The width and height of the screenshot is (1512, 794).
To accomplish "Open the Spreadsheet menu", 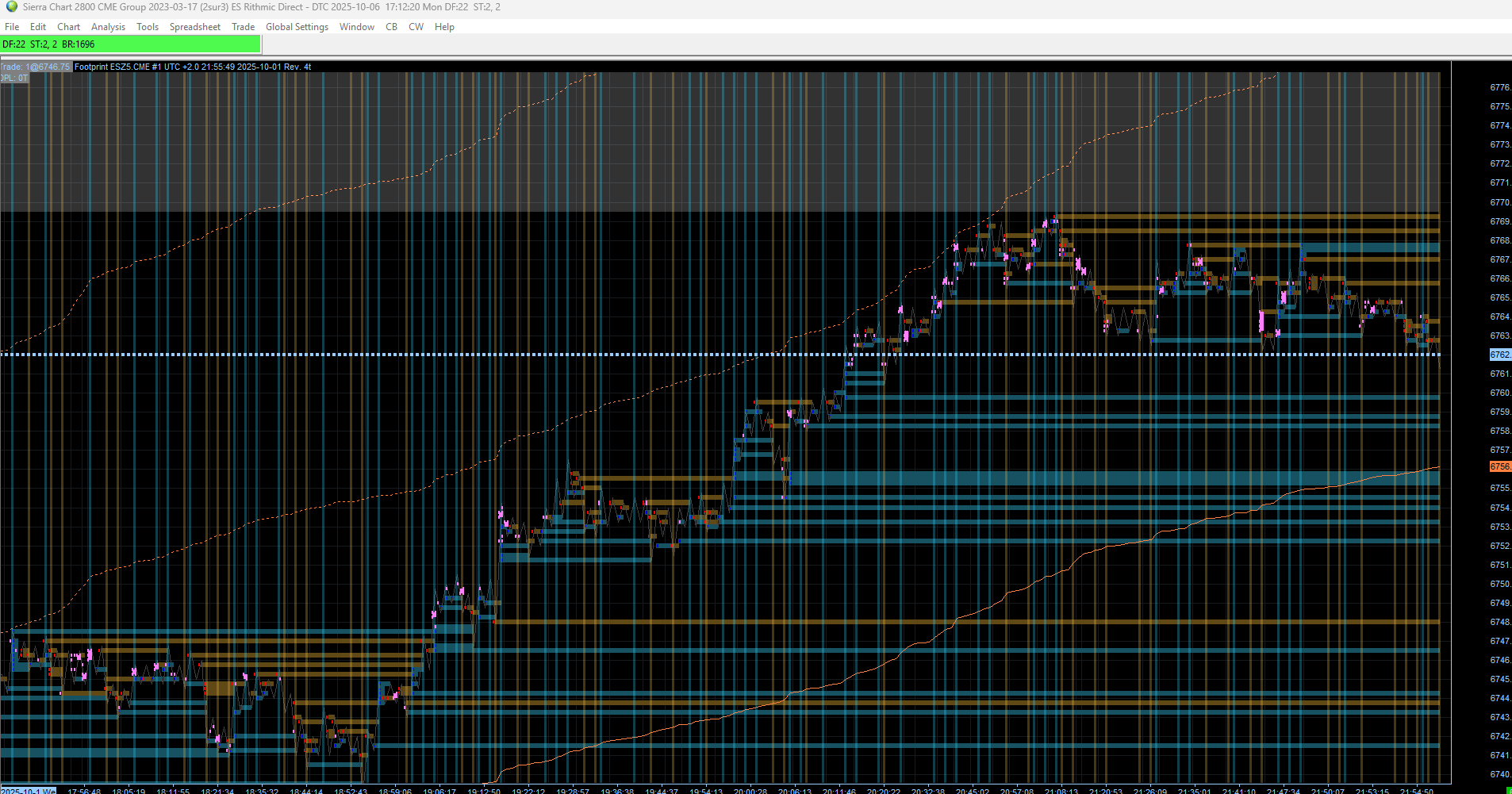I will pos(195,27).
